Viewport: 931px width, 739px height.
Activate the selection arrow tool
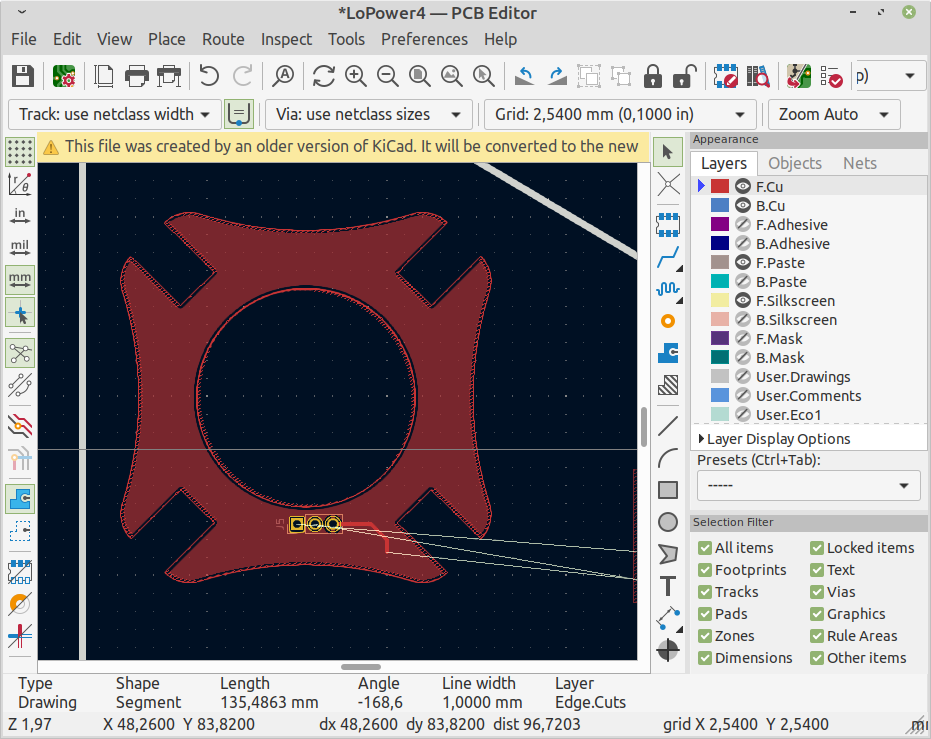668,151
